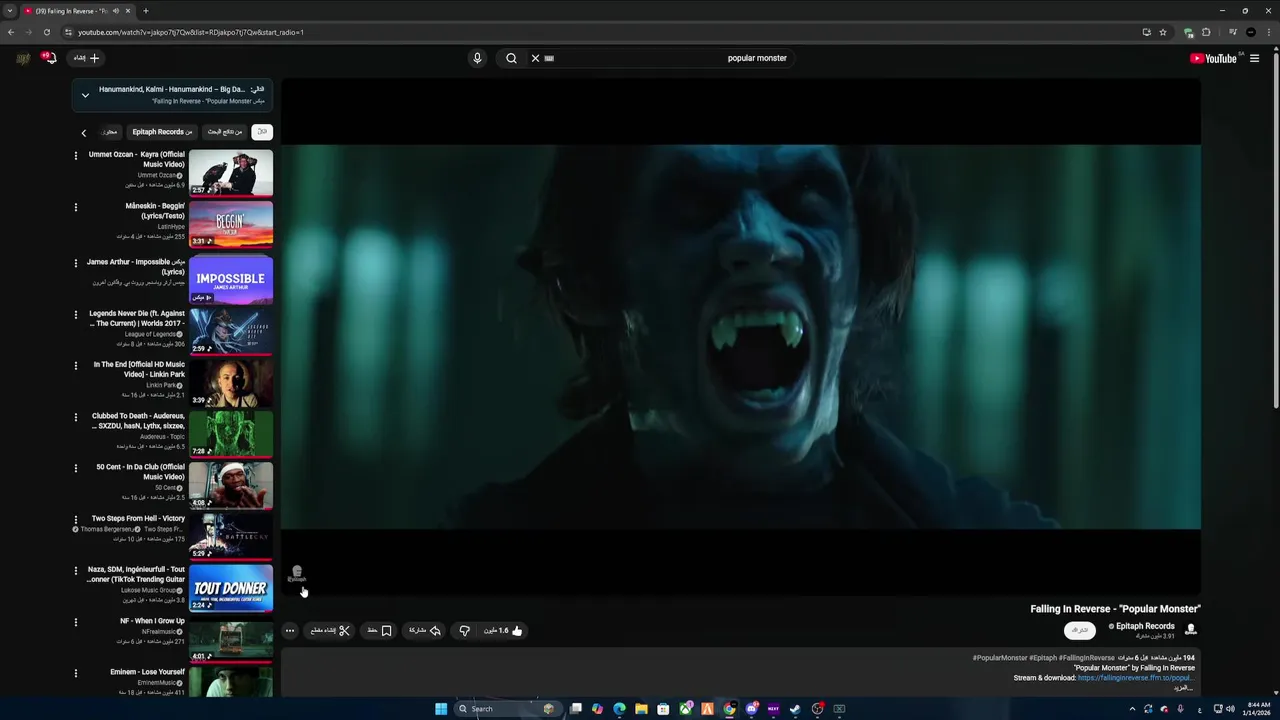Click the #FallingInReverse hashtag
This screenshot has width=1280, height=720.
point(1087,658)
